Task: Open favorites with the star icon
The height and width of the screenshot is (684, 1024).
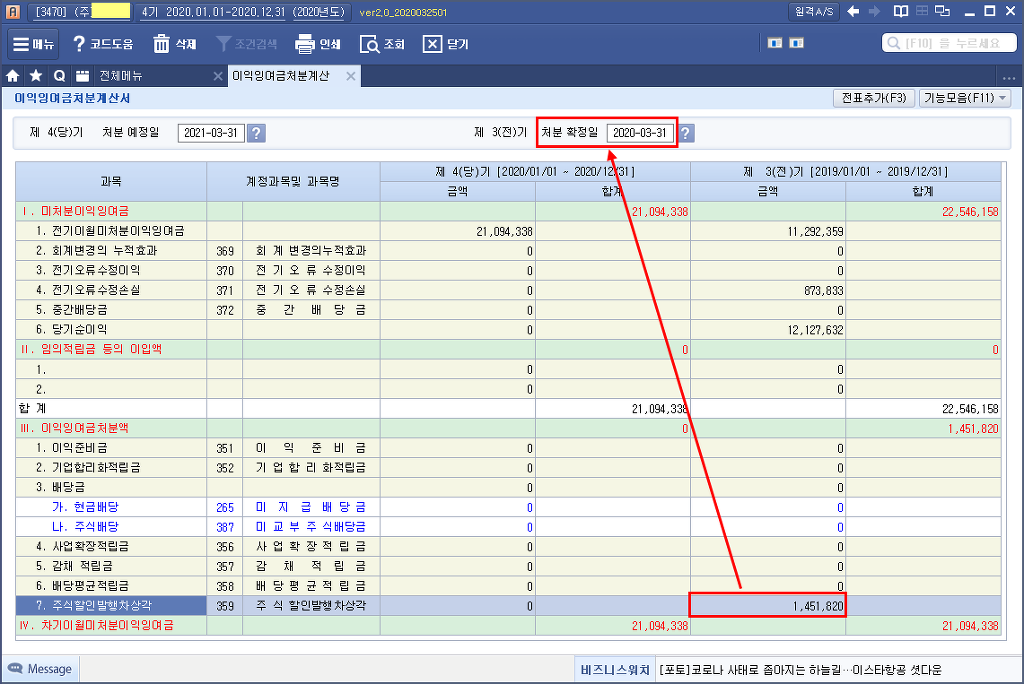Action: pos(36,76)
